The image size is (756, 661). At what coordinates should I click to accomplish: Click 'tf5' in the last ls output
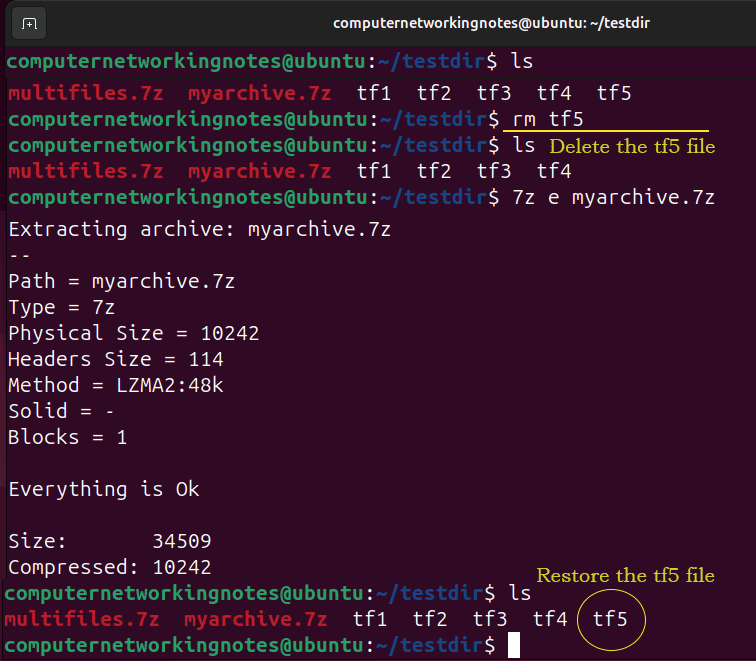pos(610,619)
